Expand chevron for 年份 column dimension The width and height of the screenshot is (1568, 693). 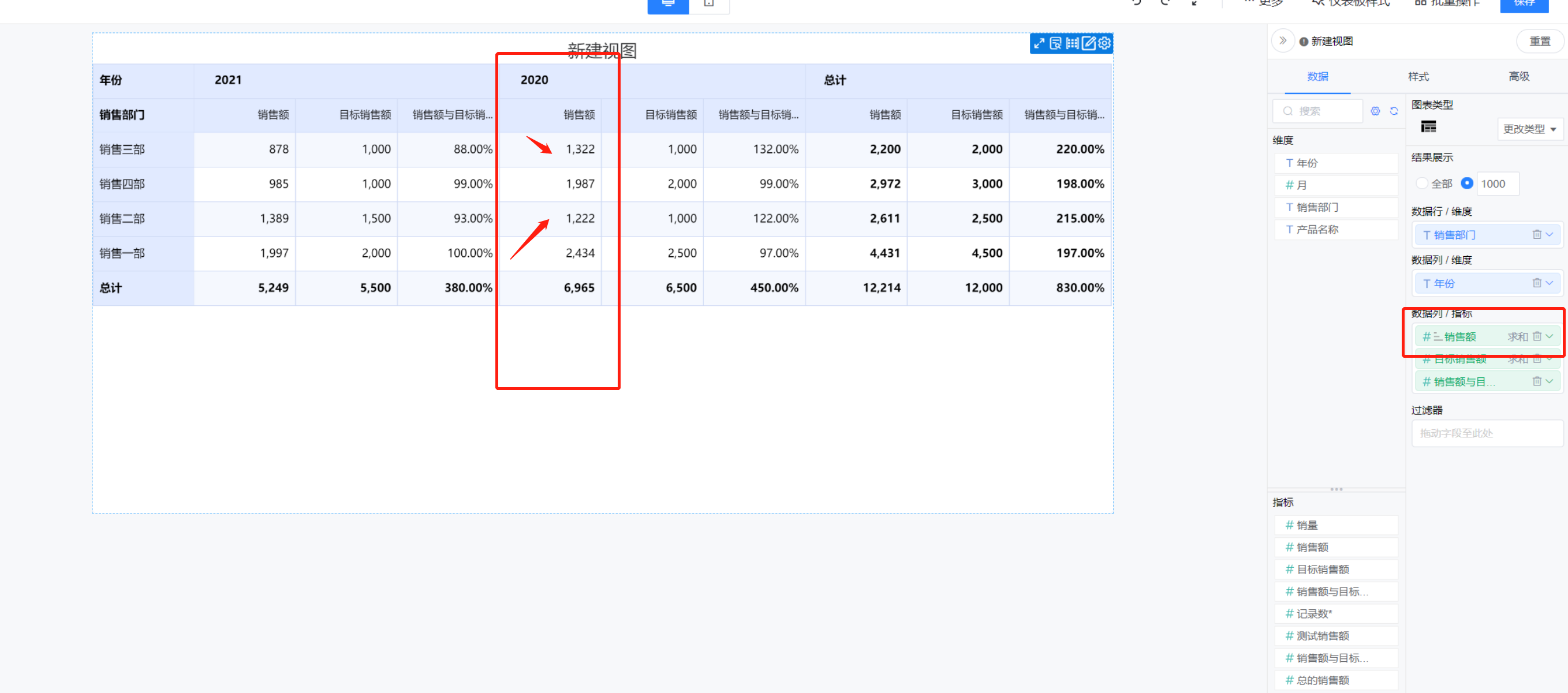[1550, 283]
